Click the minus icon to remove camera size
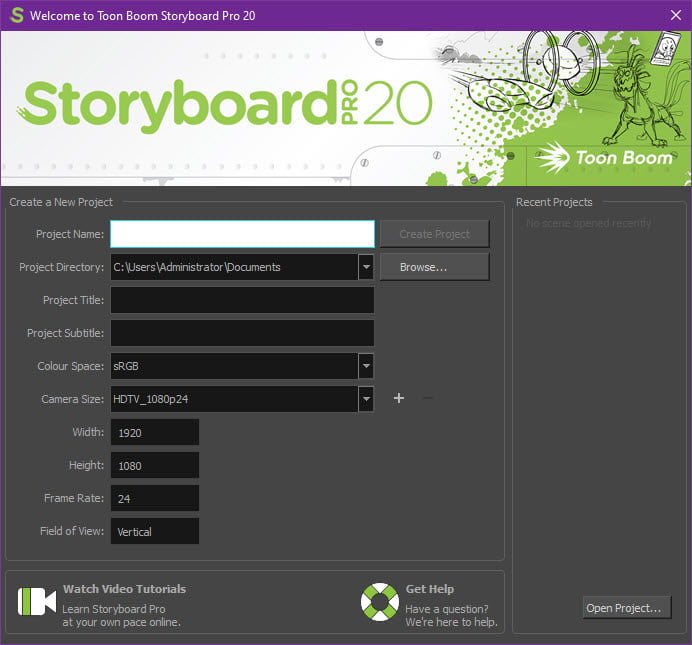This screenshot has width=692, height=645. [428, 398]
